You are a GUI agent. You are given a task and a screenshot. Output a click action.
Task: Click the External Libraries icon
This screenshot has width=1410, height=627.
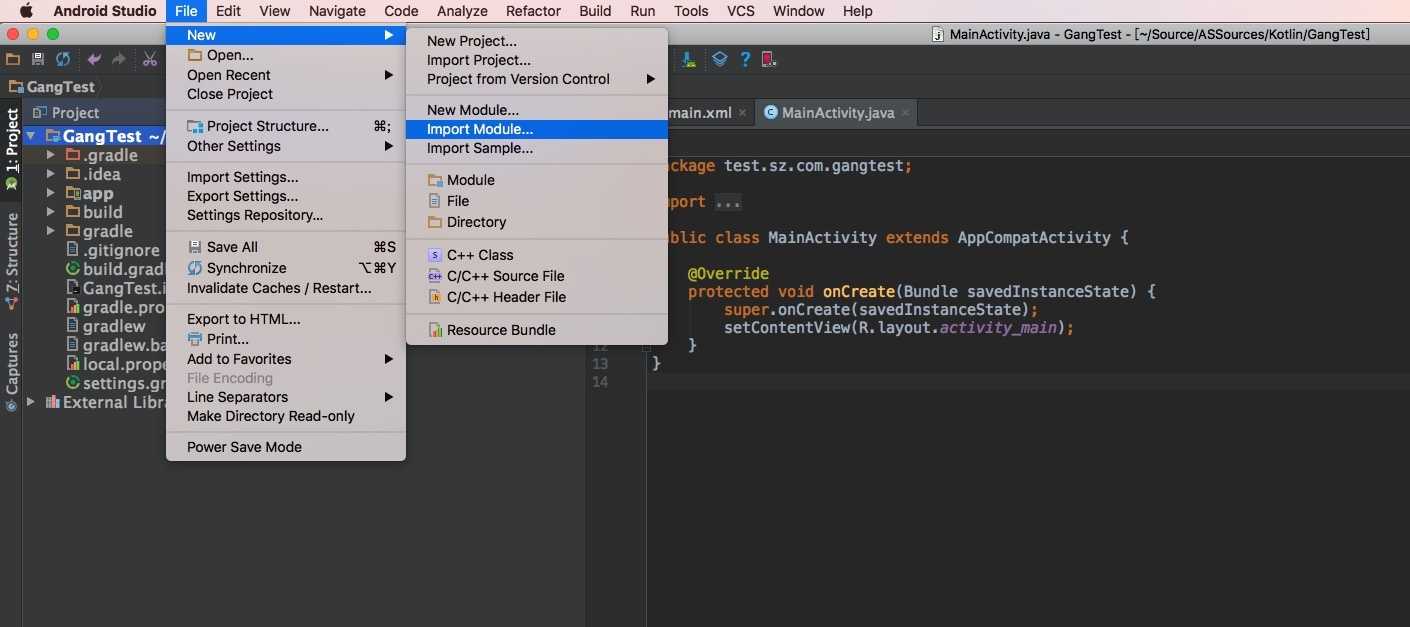point(51,402)
